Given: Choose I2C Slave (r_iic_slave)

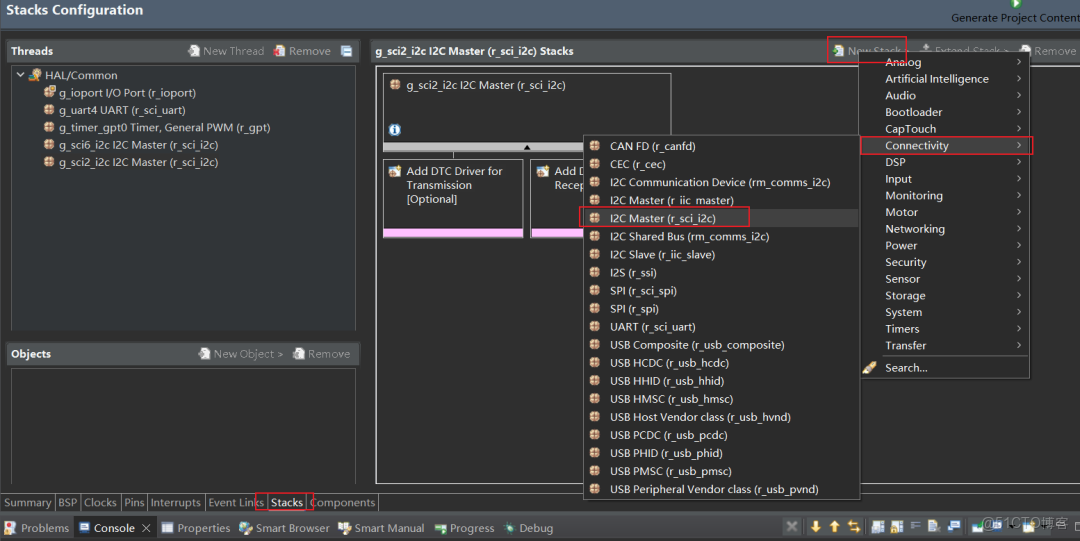Looking at the screenshot, I should point(721,254).
